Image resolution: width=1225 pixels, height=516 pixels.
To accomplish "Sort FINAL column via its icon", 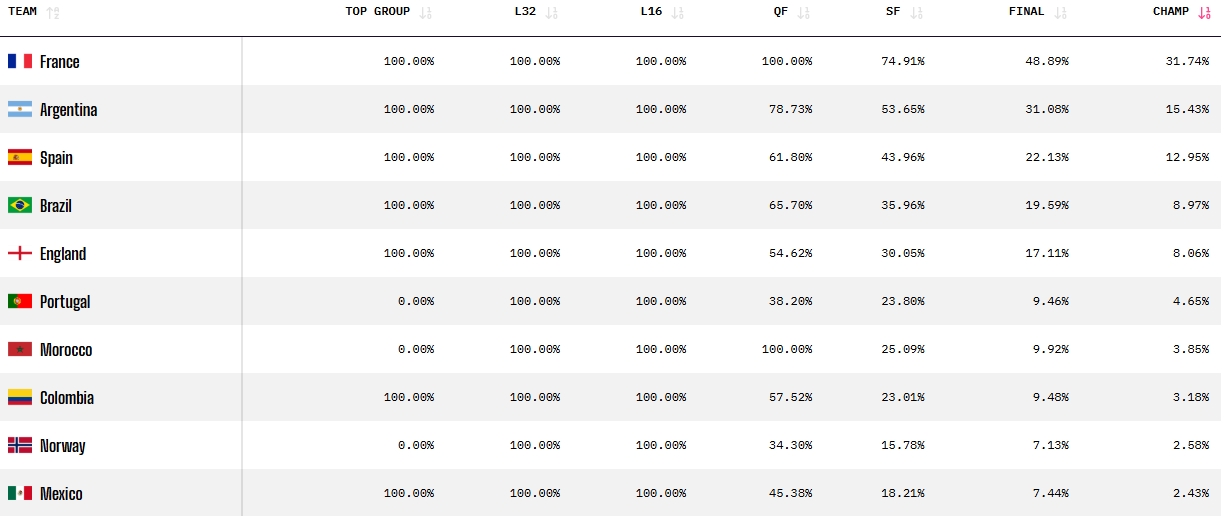I will (x=1061, y=13).
